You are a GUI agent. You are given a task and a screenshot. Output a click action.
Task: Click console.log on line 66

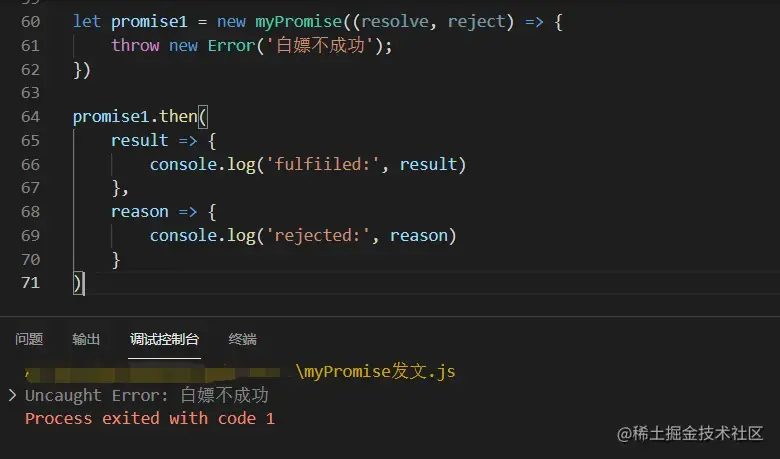click(202, 165)
